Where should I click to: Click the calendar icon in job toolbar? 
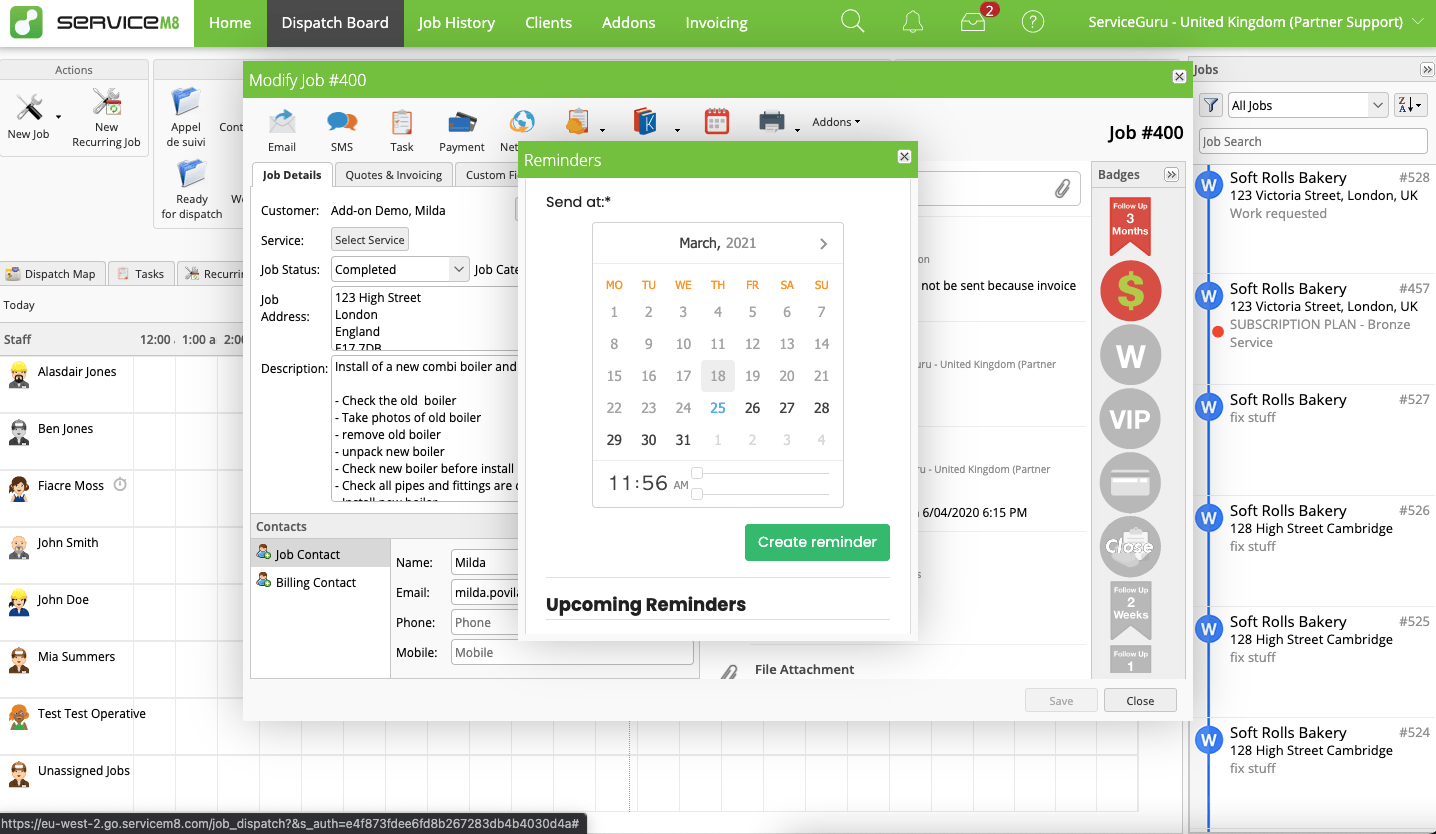(717, 122)
